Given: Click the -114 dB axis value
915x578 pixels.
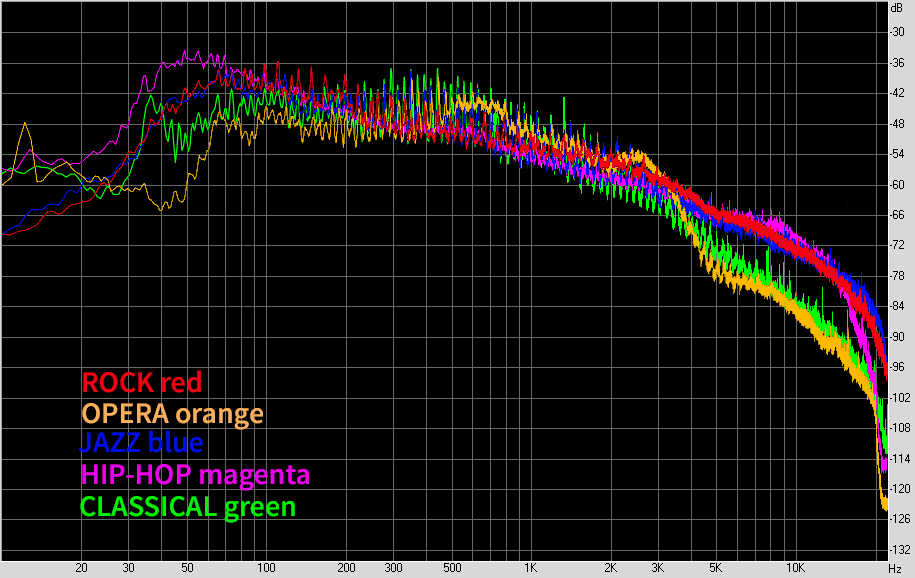Looking at the screenshot, I should pos(900,458).
